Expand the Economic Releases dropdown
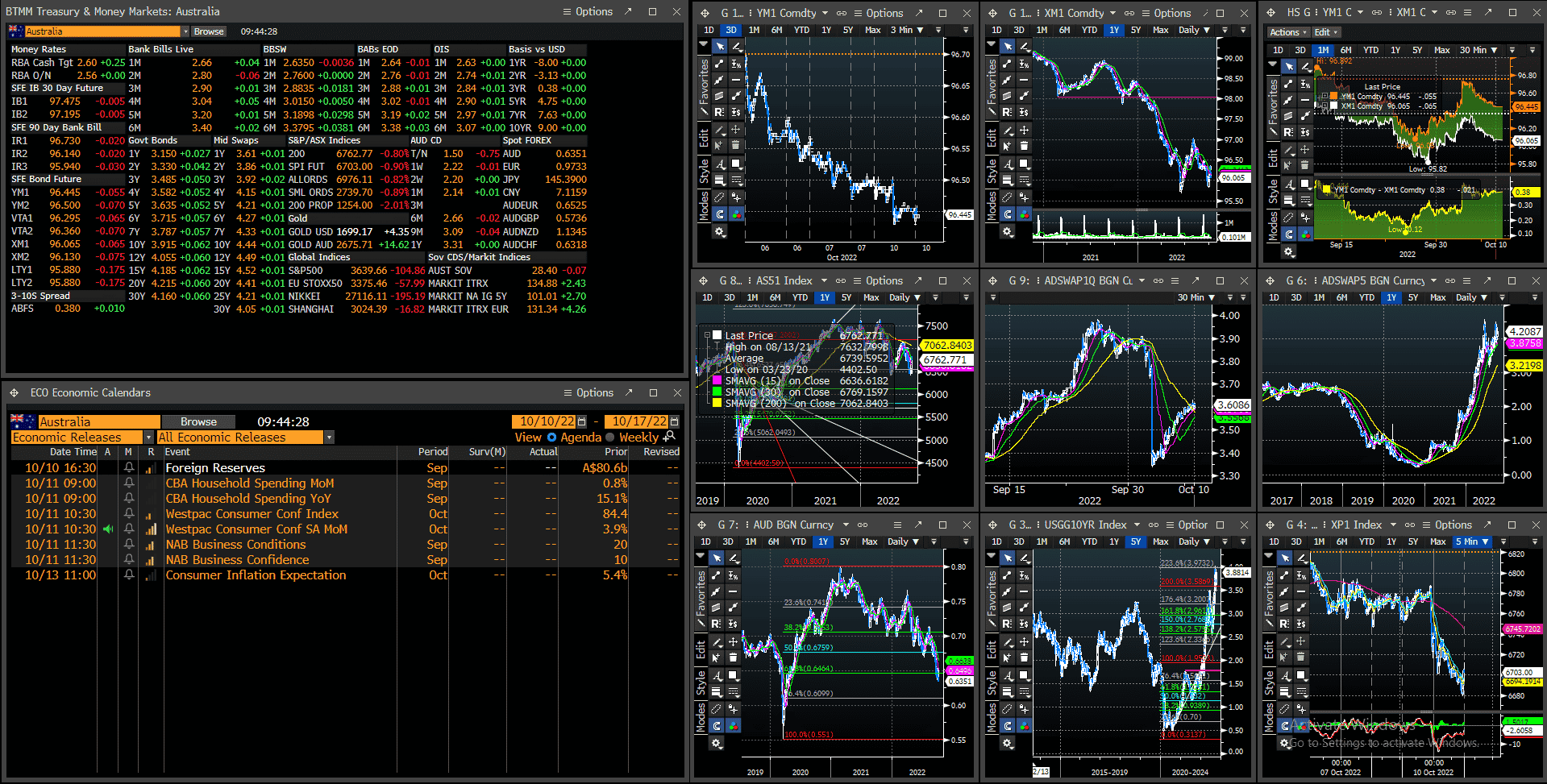 click(148, 438)
